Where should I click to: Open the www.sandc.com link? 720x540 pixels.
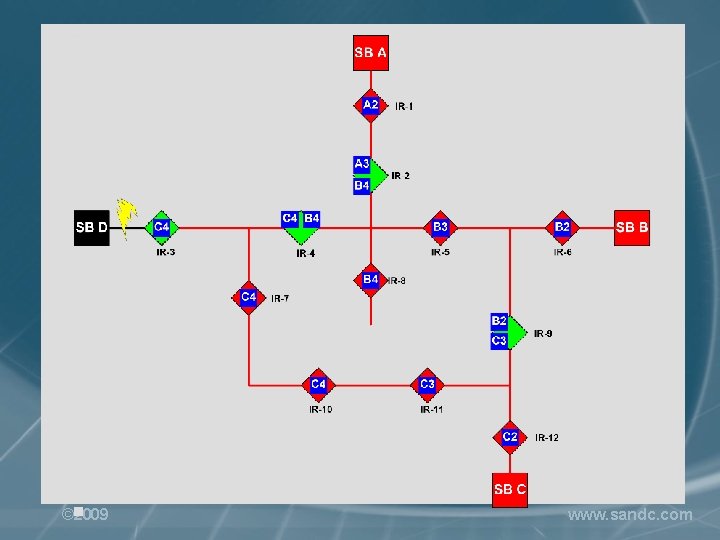[630, 515]
